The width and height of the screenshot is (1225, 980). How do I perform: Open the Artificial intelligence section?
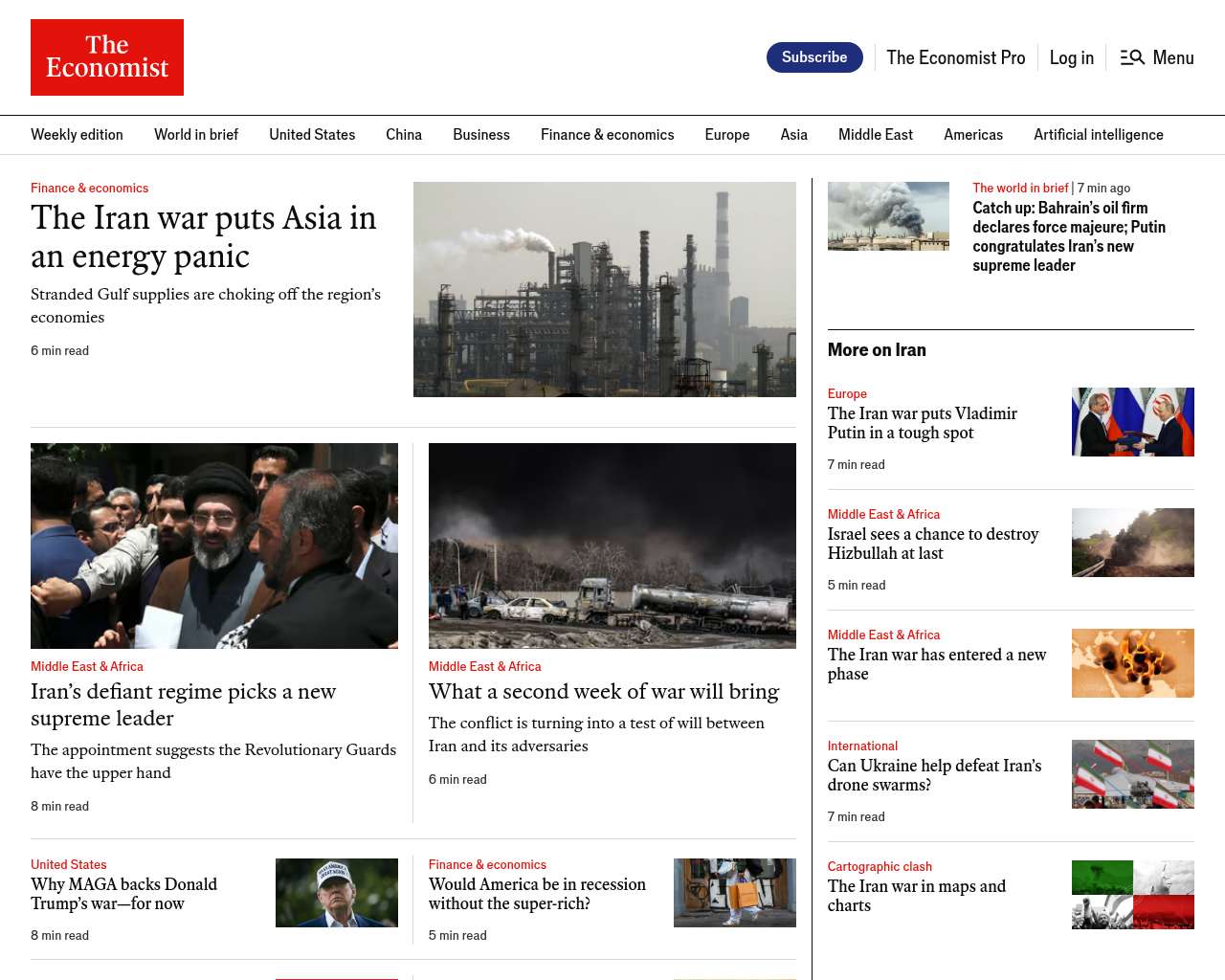point(1098,135)
